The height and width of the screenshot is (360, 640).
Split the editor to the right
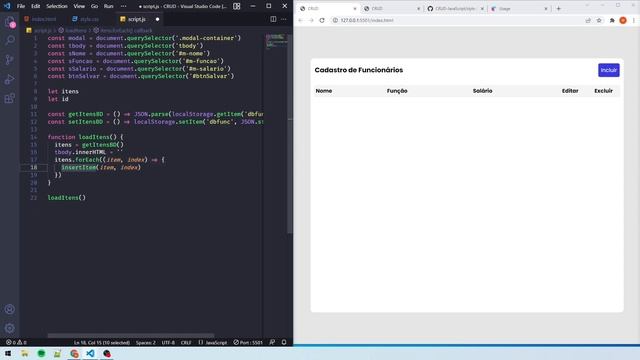click(x=273, y=19)
